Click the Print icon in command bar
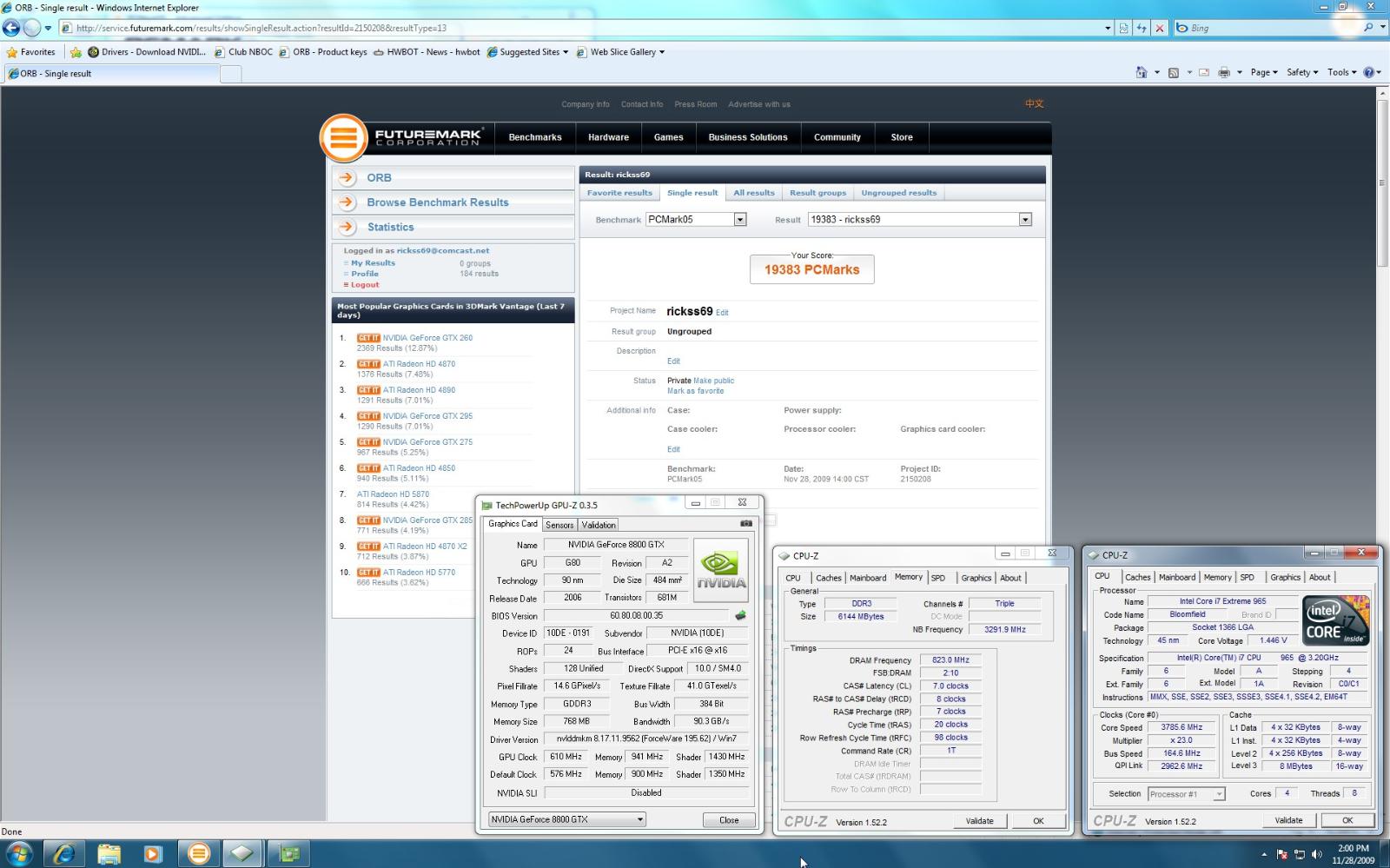Viewport: 1390px width, 868px height. (1224, 73)
